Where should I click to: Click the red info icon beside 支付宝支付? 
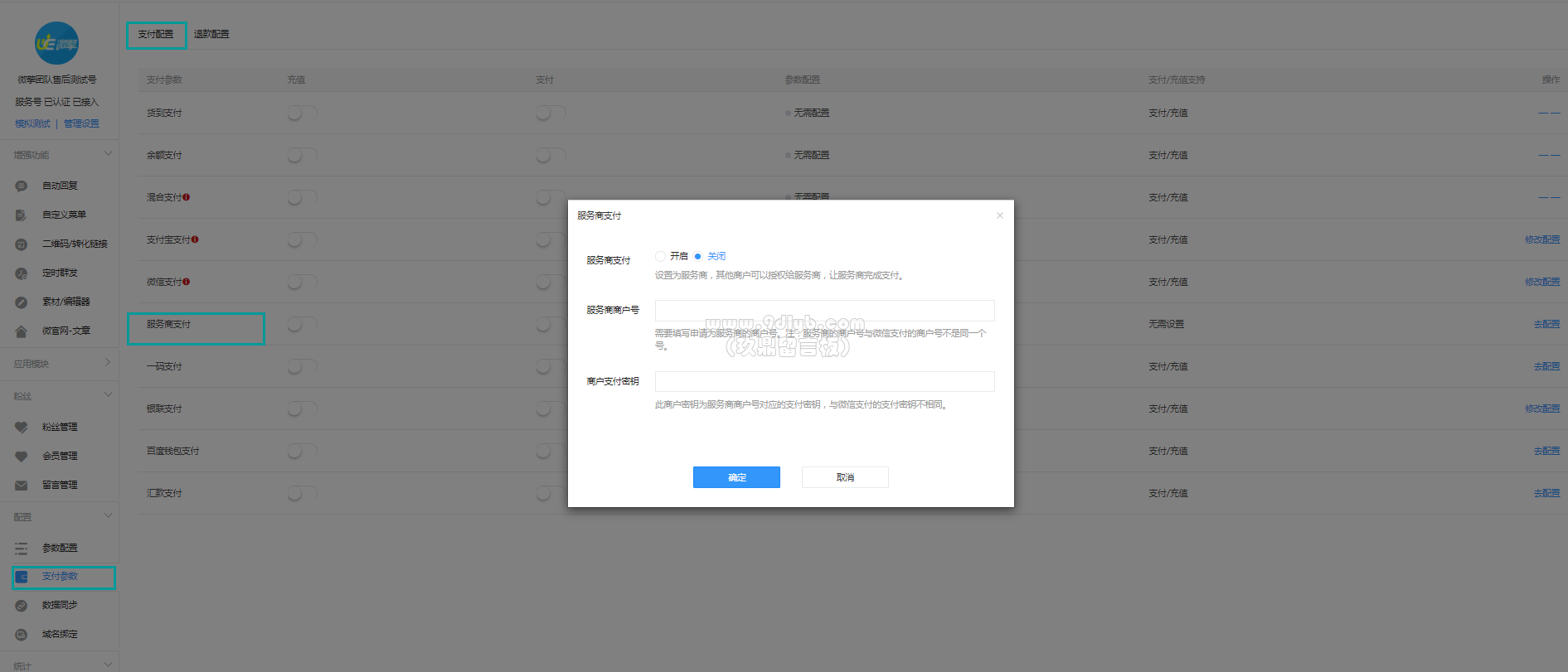tap(195, 239)
